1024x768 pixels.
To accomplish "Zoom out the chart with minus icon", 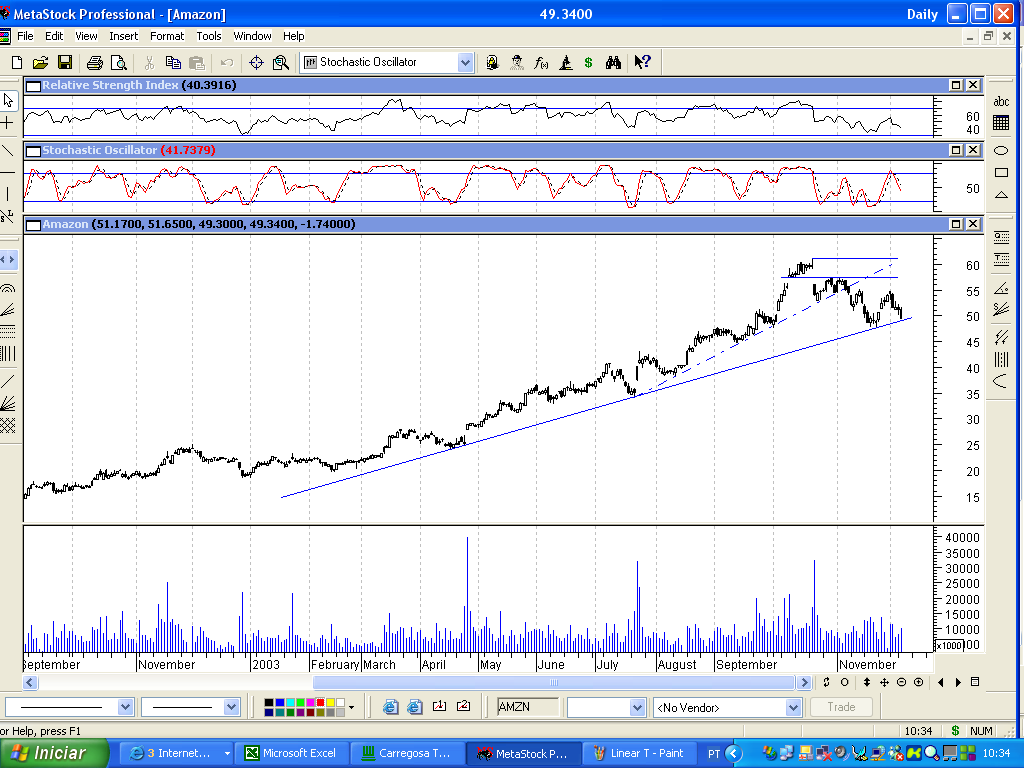I will coord(901,682).
